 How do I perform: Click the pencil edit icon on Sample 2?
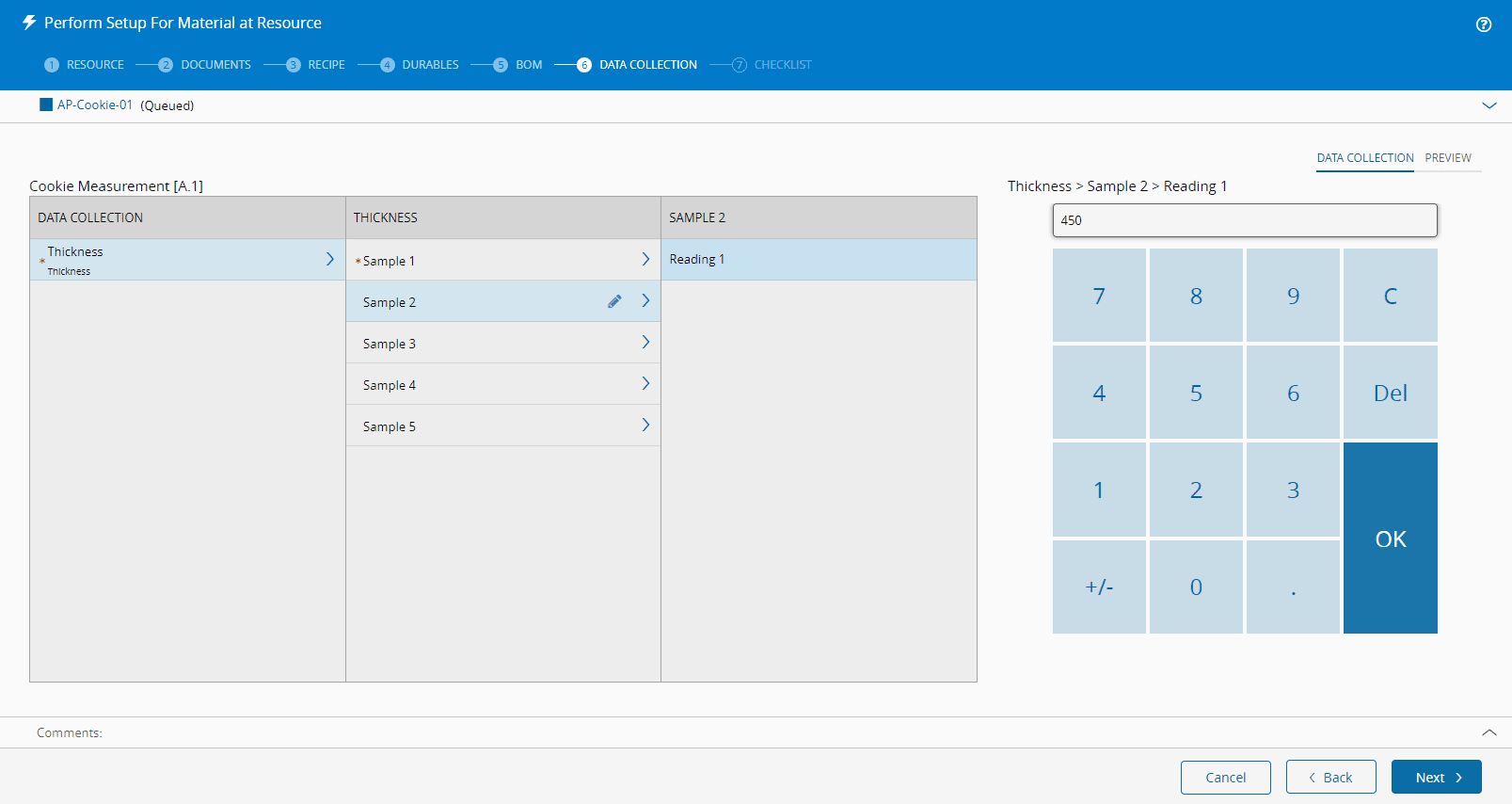point(614,301)
